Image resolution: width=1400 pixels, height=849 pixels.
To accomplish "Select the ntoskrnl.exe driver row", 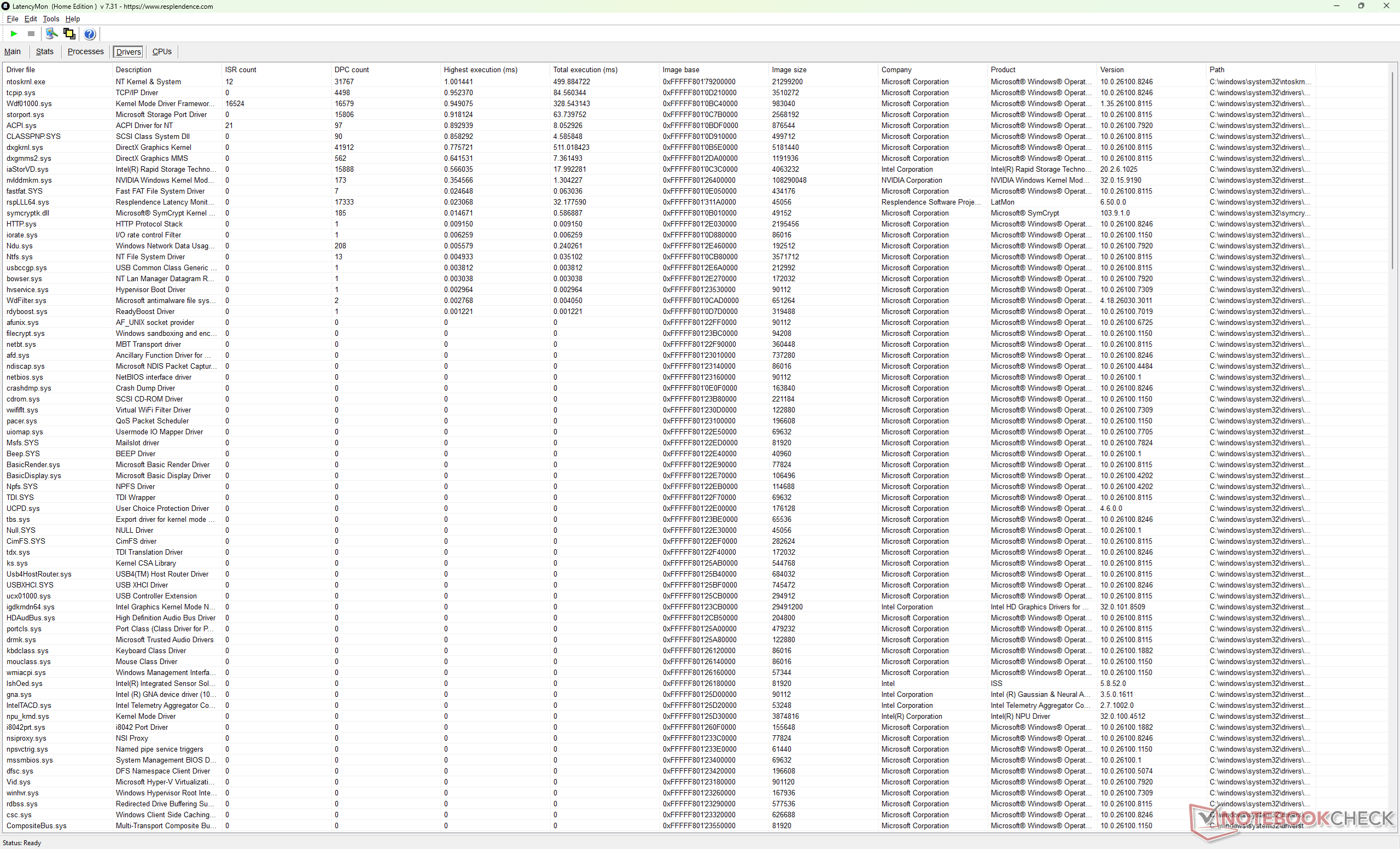I will [x=26, y=82].
